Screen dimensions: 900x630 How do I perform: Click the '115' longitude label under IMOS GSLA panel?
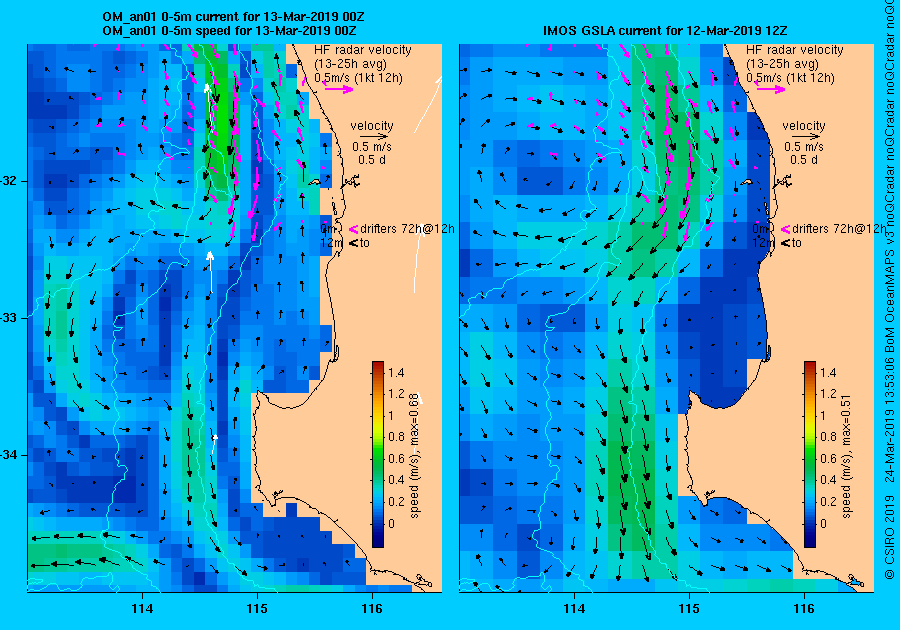point(689,609)
